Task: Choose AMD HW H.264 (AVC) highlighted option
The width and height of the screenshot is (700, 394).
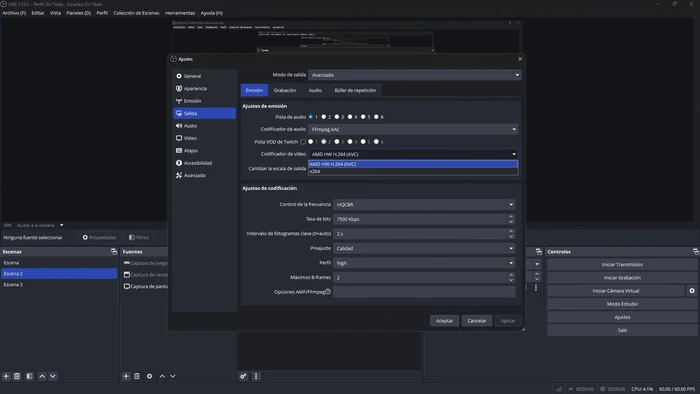Action: click(413, 164)
